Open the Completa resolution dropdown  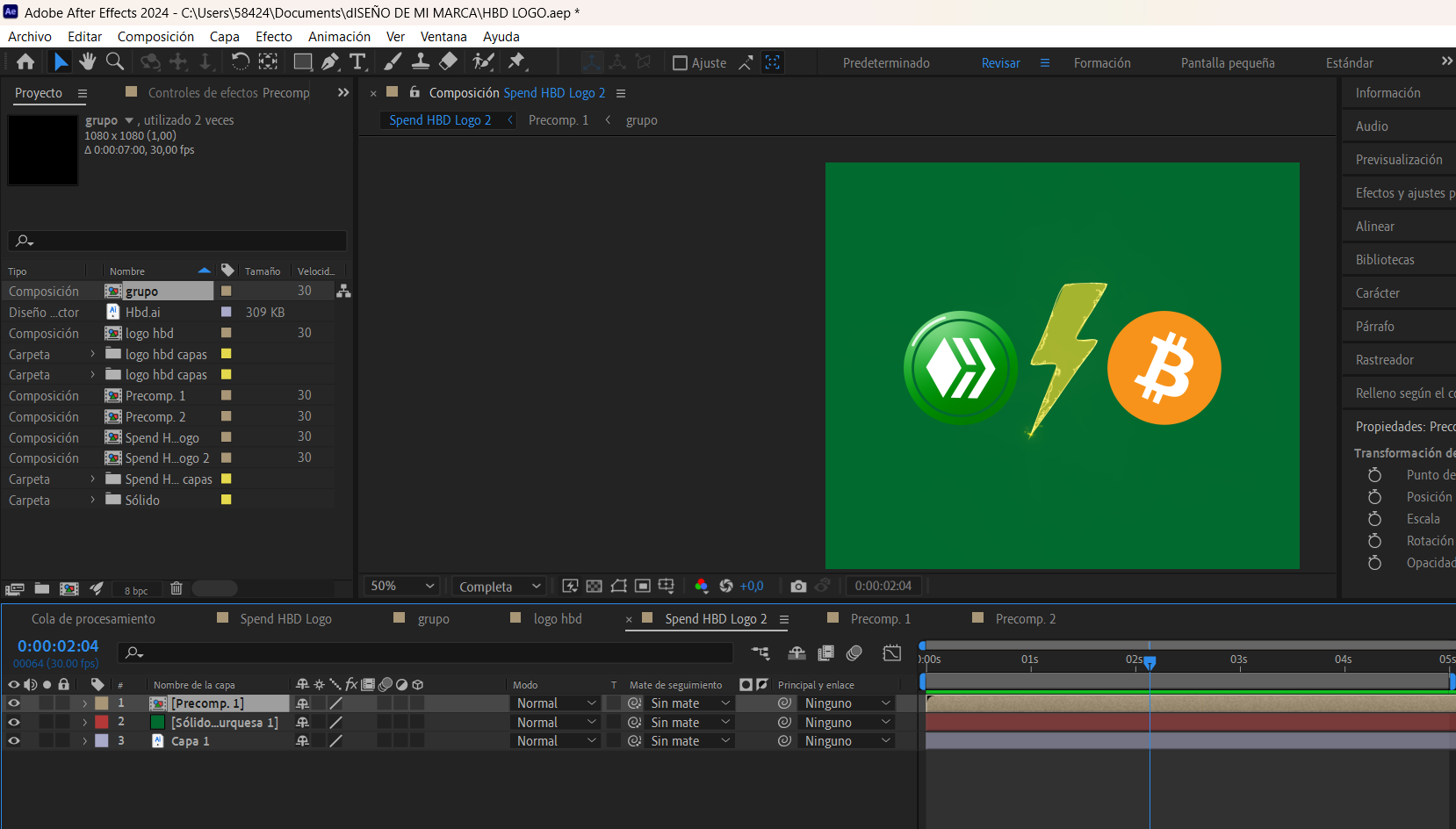tap(500, 587)
